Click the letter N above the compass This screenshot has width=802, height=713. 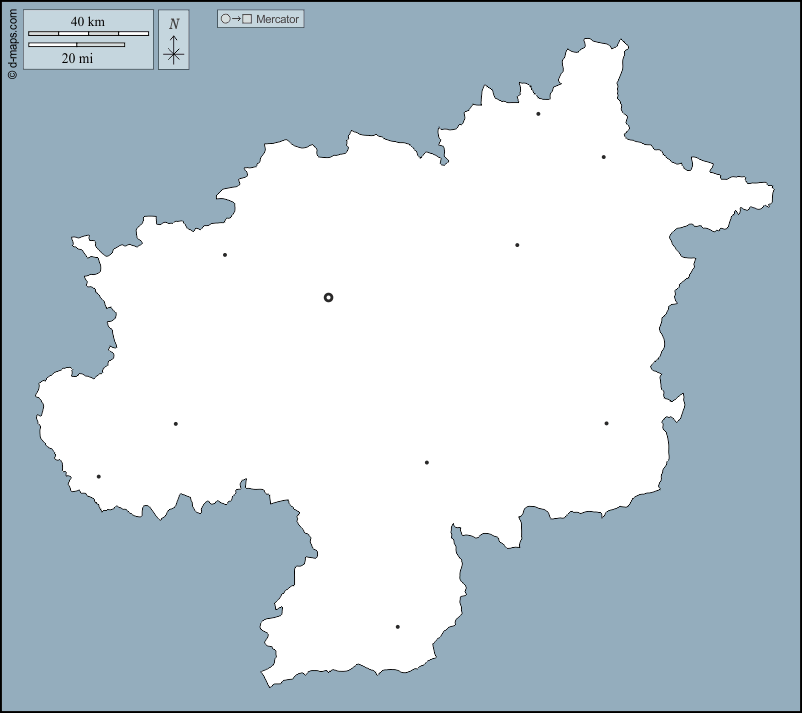click(174, 24)
